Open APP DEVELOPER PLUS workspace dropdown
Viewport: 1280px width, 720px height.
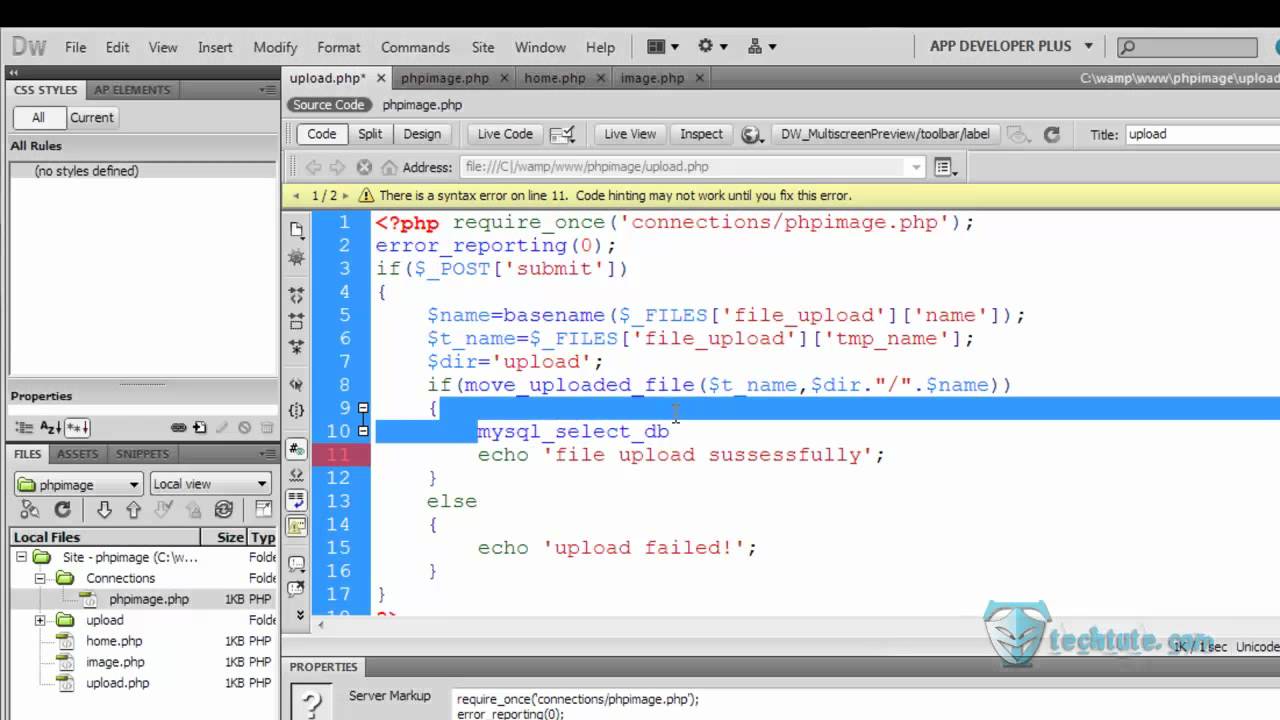point(1009,46)
